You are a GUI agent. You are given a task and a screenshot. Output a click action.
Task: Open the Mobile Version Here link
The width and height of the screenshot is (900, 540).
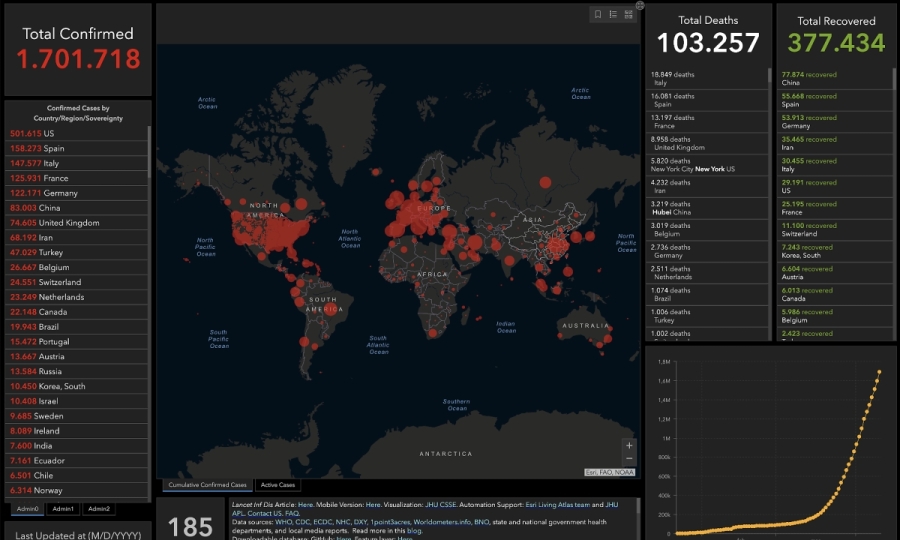pyautogui.click(x=373, y=505)
